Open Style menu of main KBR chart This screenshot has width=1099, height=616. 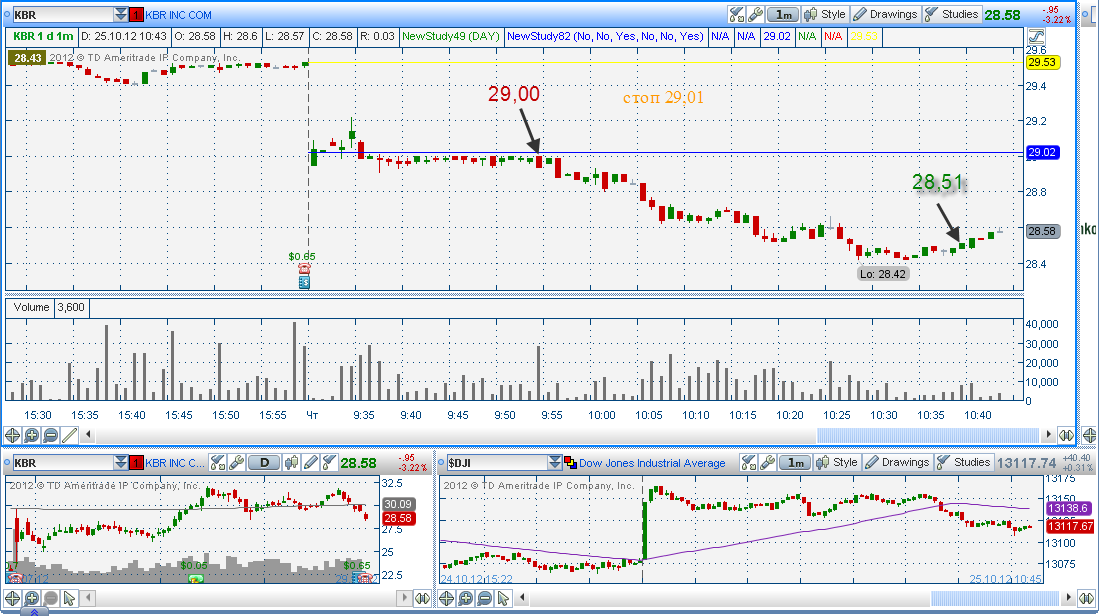click(826, 14)
